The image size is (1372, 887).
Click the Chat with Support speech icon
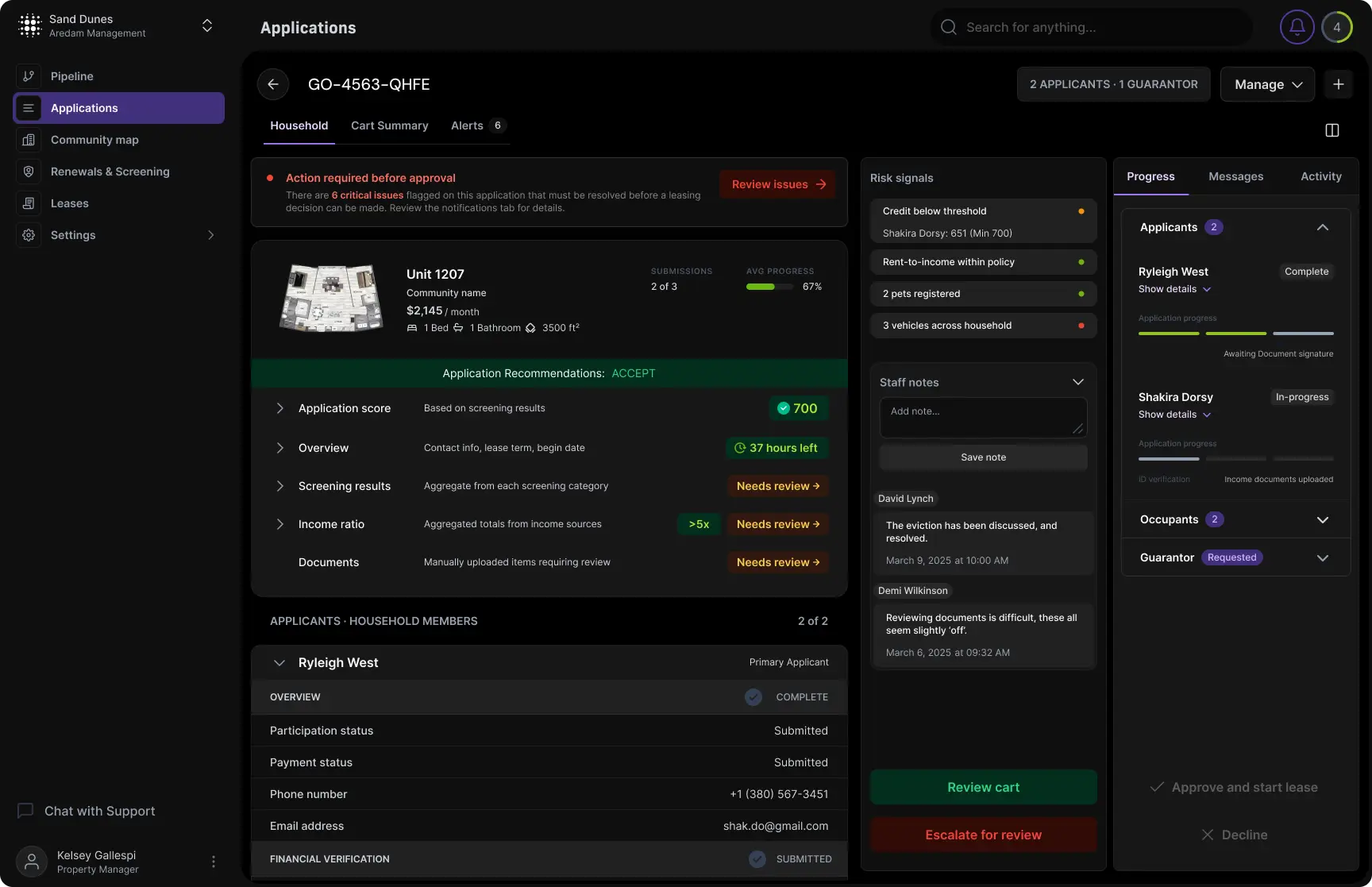[x=25, y=811]
